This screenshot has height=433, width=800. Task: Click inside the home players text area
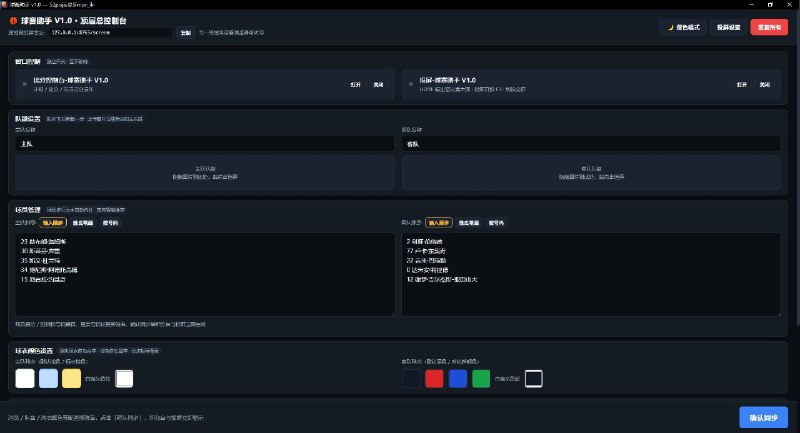(205, 274)
